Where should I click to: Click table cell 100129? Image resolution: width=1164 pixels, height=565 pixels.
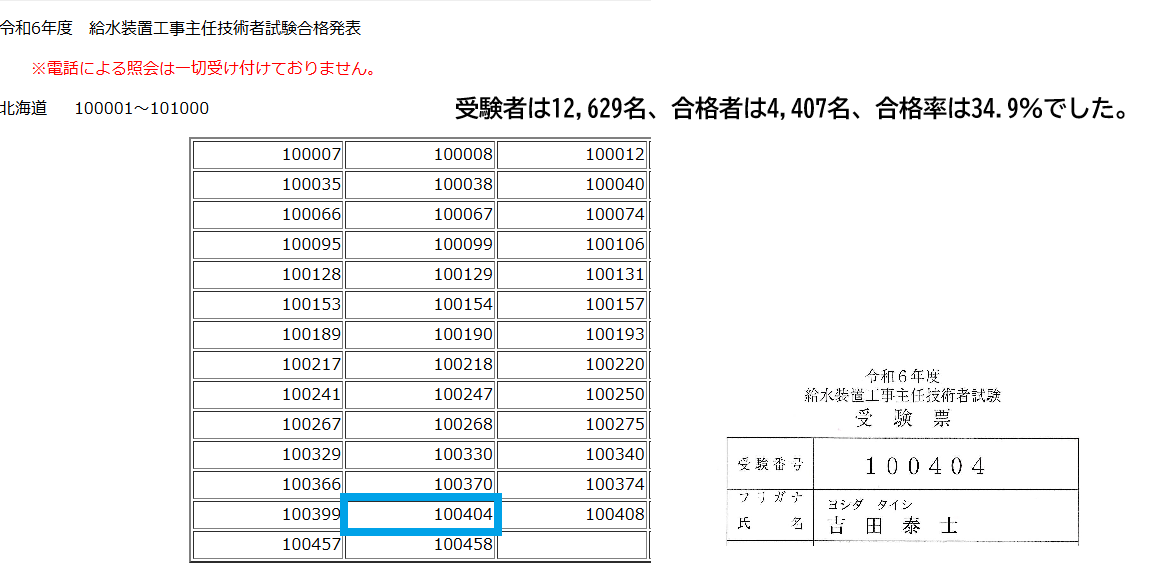pos(420,275)
